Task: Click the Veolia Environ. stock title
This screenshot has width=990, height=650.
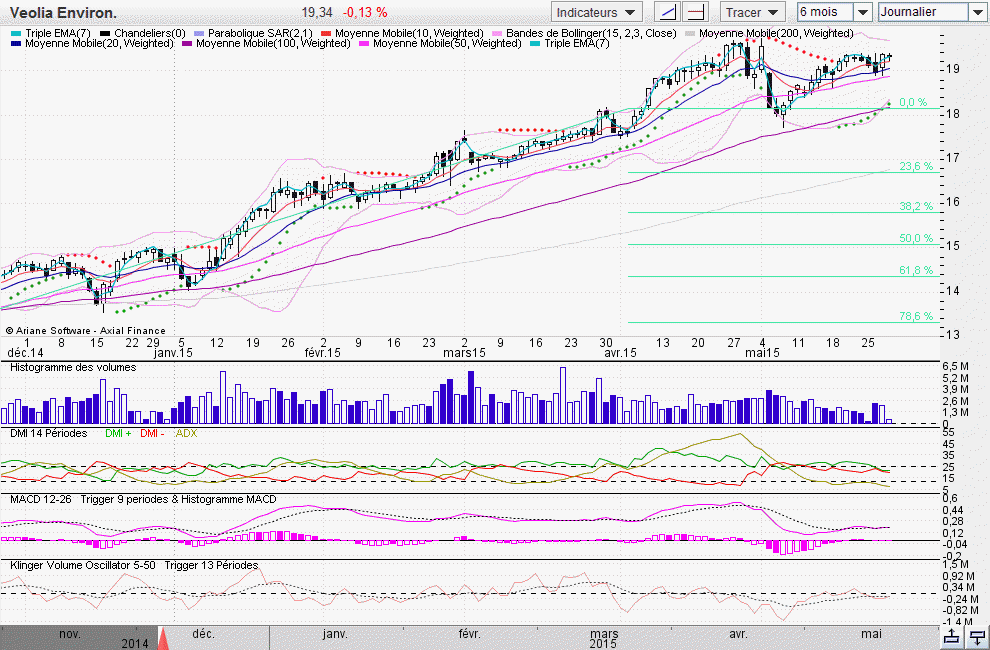Action: click(x=63, y=12)
